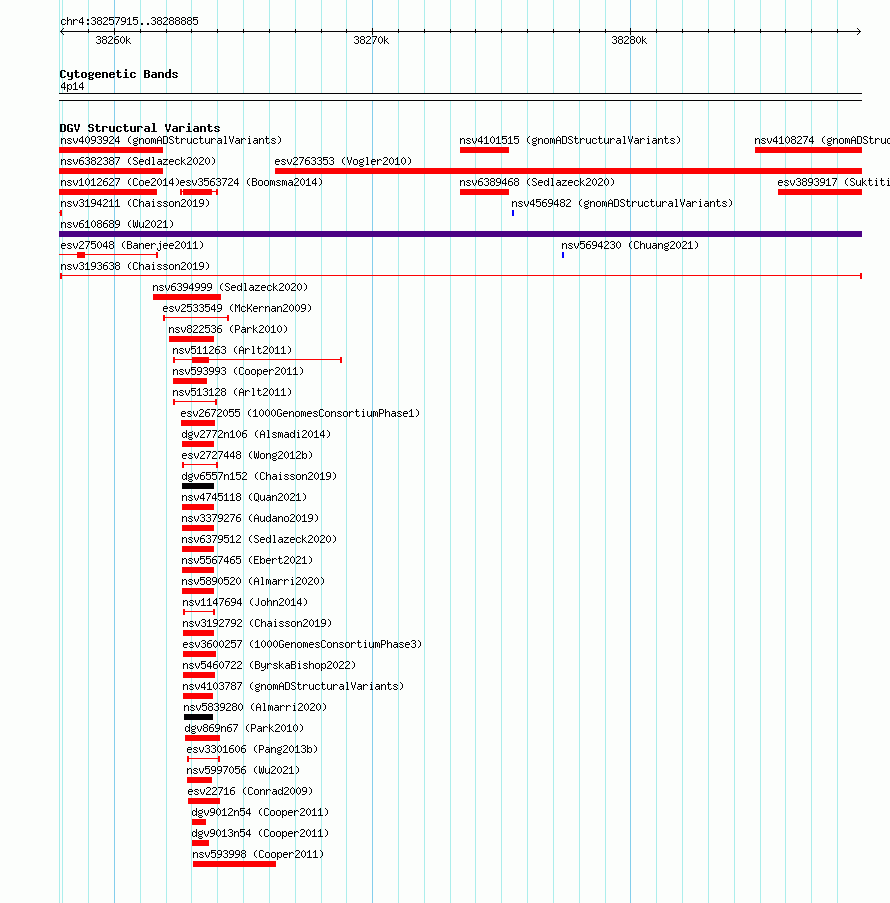The width and height of the screenshot is (890, 903).
Task: Select nsv4745118 (Quan2021) label
Action: pos(244,498)
